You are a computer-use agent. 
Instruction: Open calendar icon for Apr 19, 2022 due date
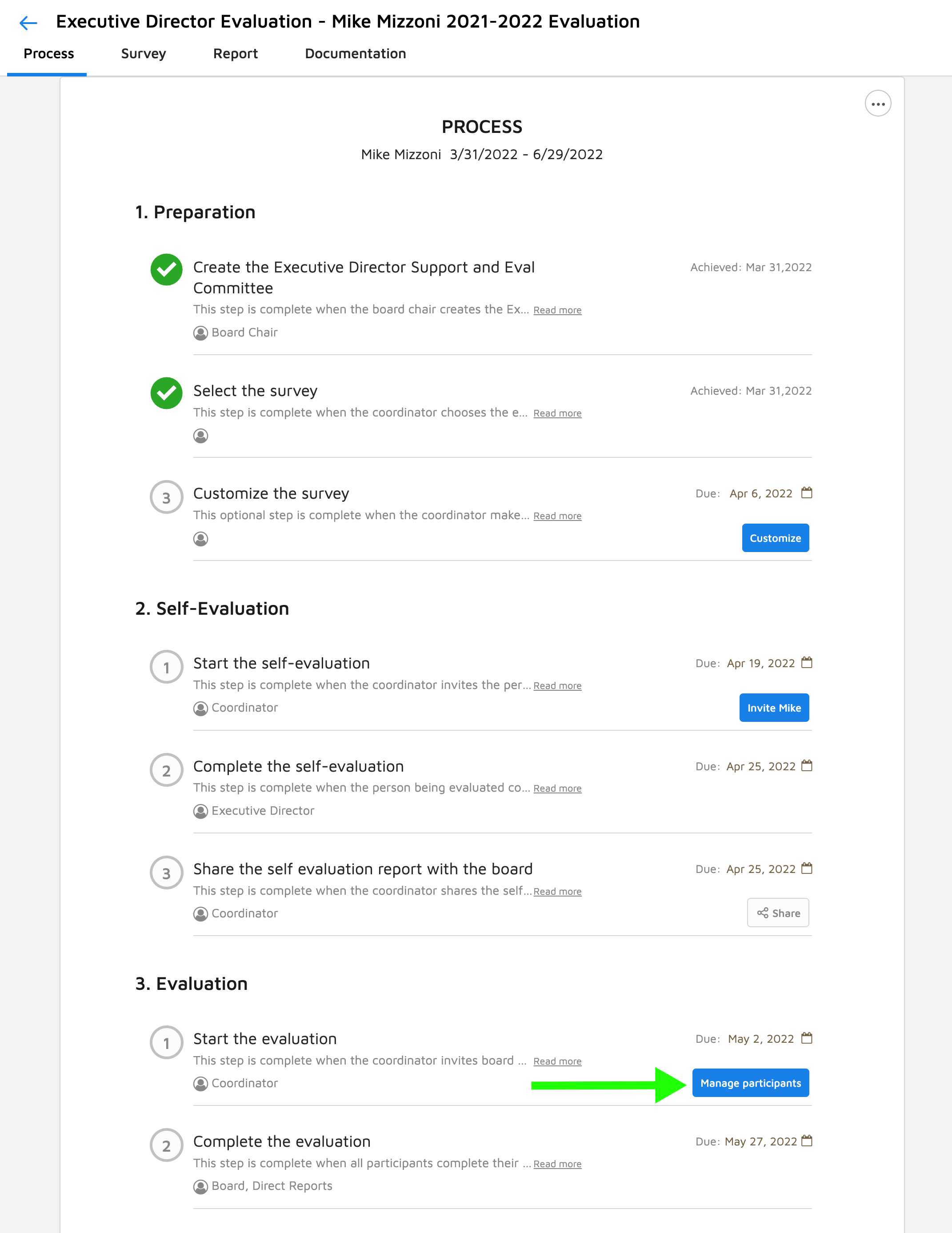coord(807,663)
